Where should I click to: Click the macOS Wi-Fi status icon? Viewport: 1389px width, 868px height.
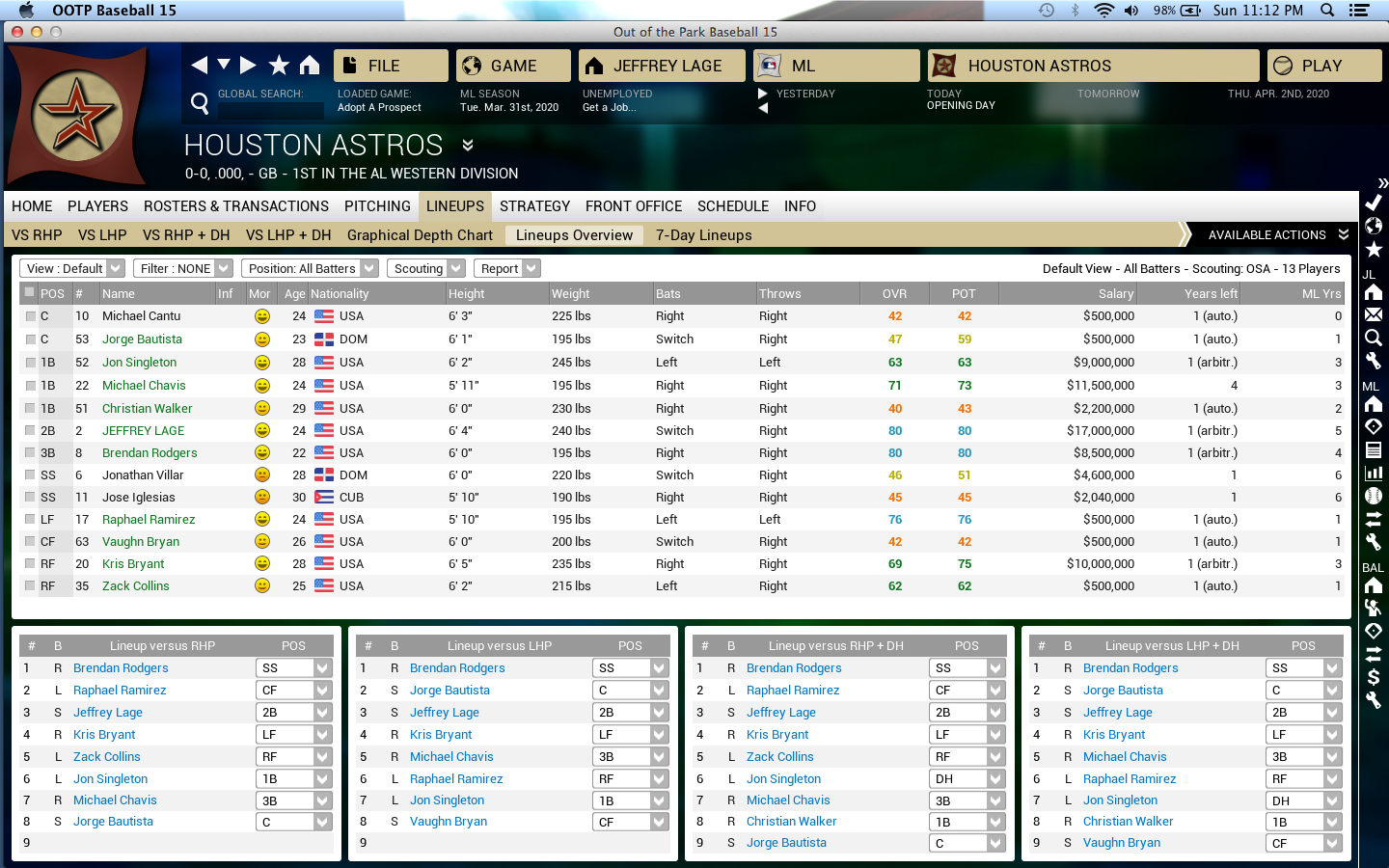1103,10
